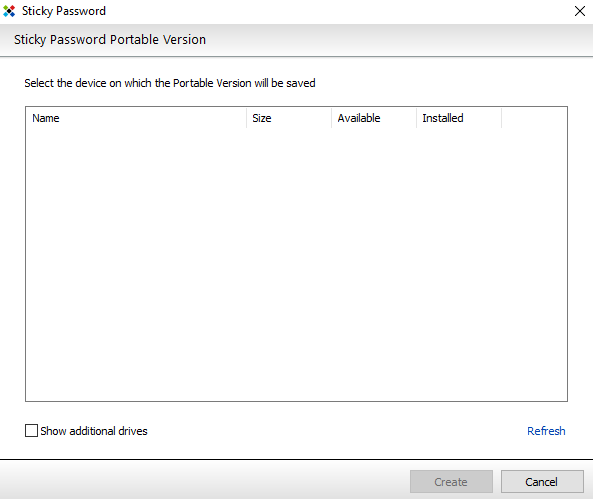Click the "Sticky Password Portable Version" heading
The height and width of the screenshot is (499, 593).
(110, 40)
